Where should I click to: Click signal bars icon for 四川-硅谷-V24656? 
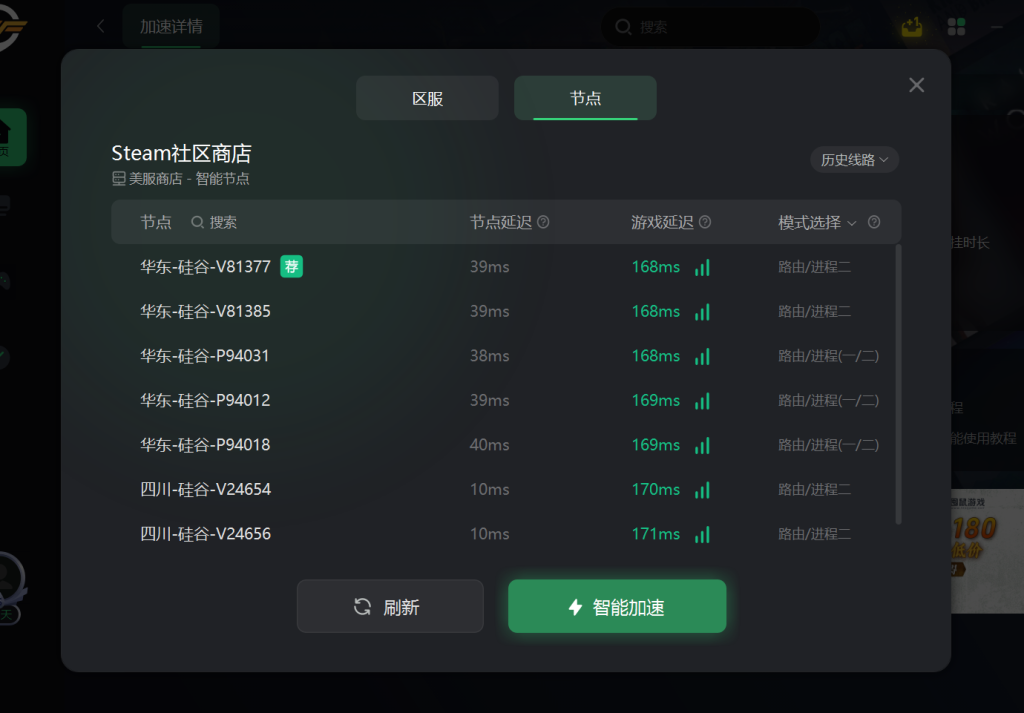[x=702, y=534]
